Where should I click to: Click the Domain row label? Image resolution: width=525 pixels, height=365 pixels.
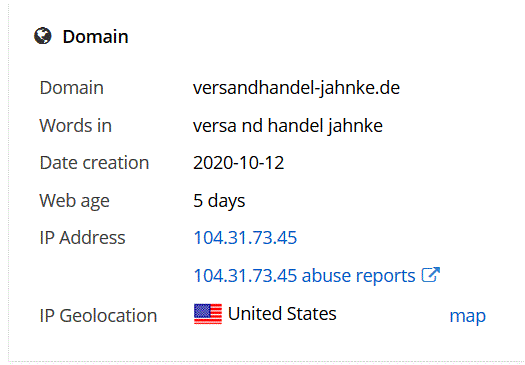click(72, 88)
